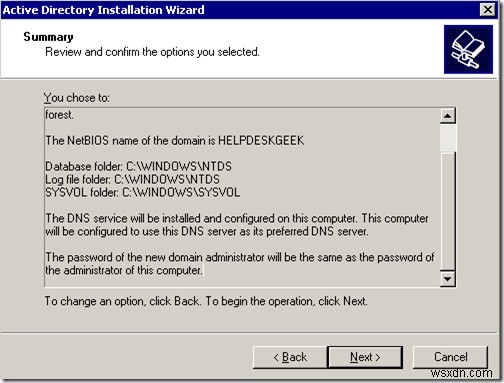Click the Next button to begin operation
504x383 pixels.
(x=365, y=357)
